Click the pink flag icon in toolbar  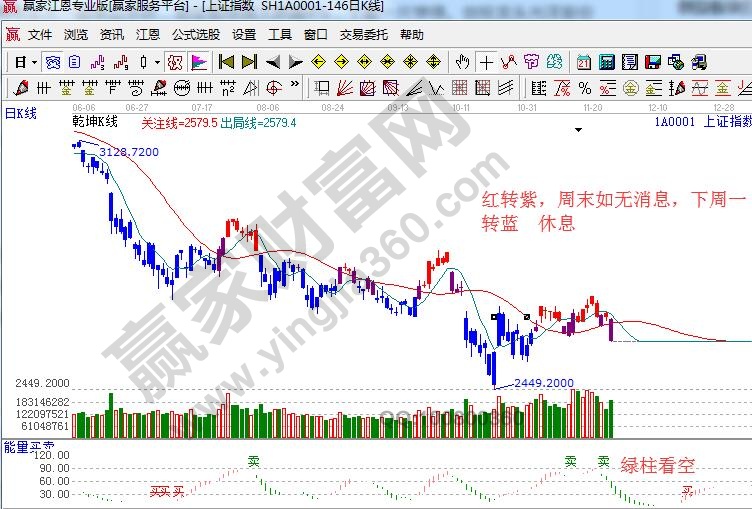[x=199, y=62]
